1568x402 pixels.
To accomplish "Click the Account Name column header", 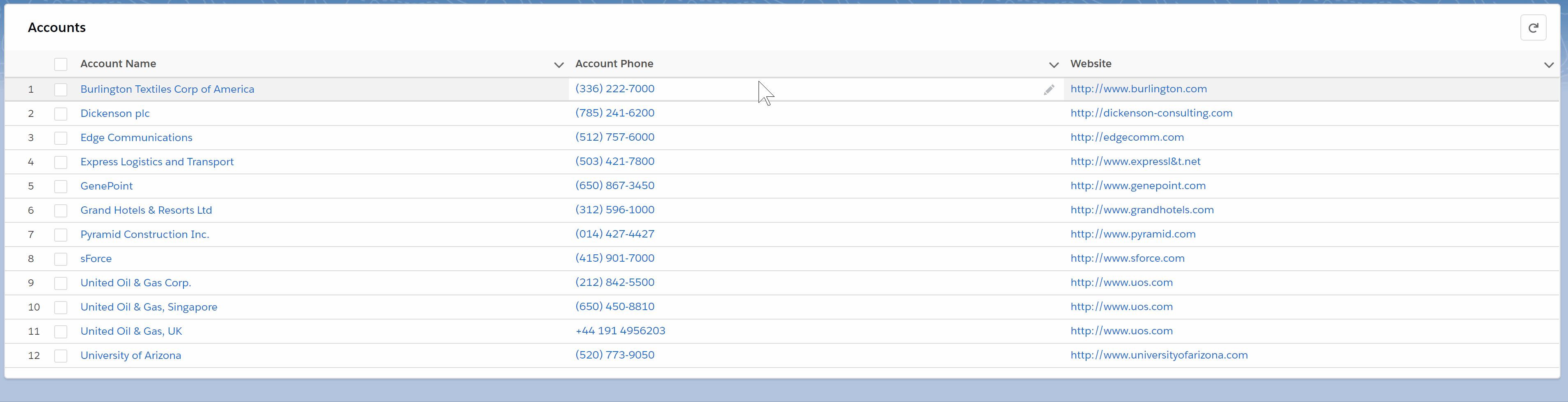I will tap(118, 64).
